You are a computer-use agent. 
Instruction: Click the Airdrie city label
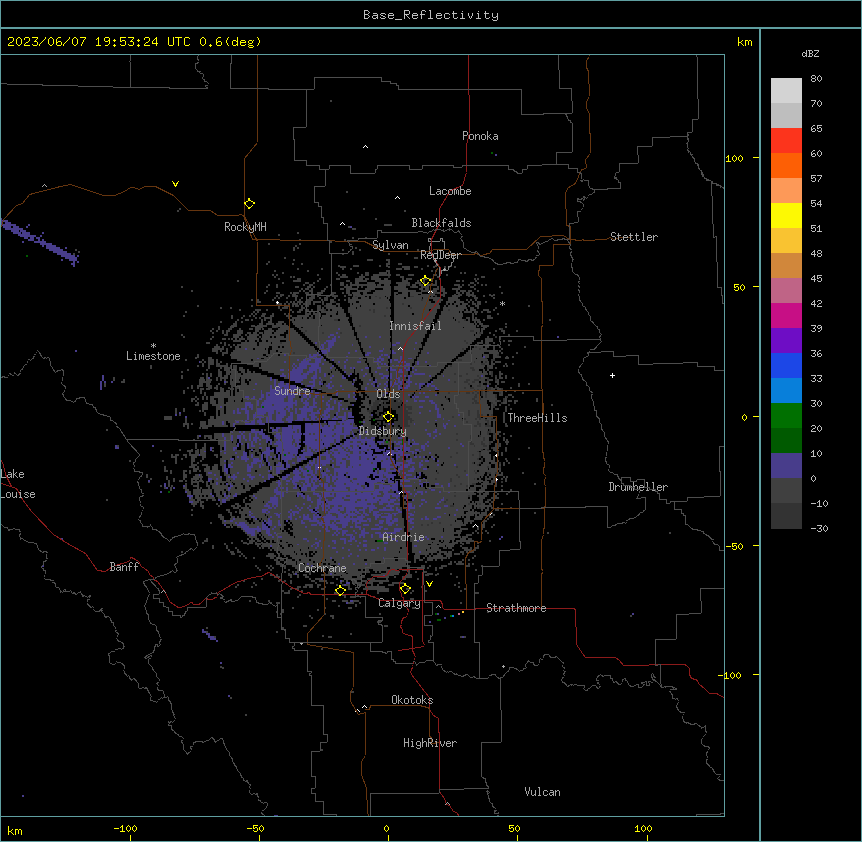pyautogui.click(x=404, y=537)
